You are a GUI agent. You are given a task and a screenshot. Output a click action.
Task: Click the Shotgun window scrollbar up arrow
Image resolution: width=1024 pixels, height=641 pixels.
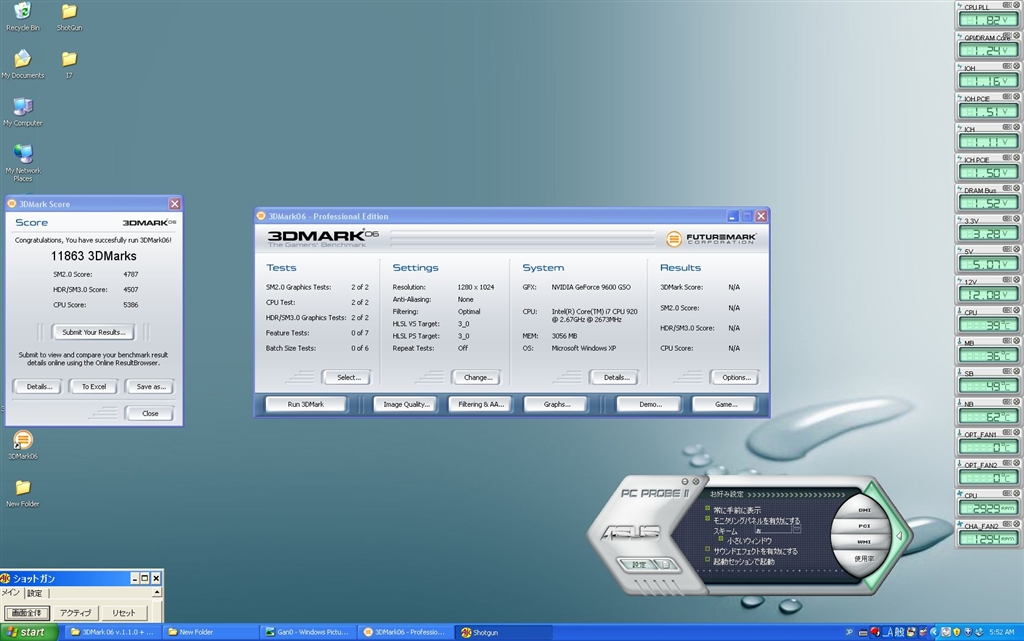(158, 593)
